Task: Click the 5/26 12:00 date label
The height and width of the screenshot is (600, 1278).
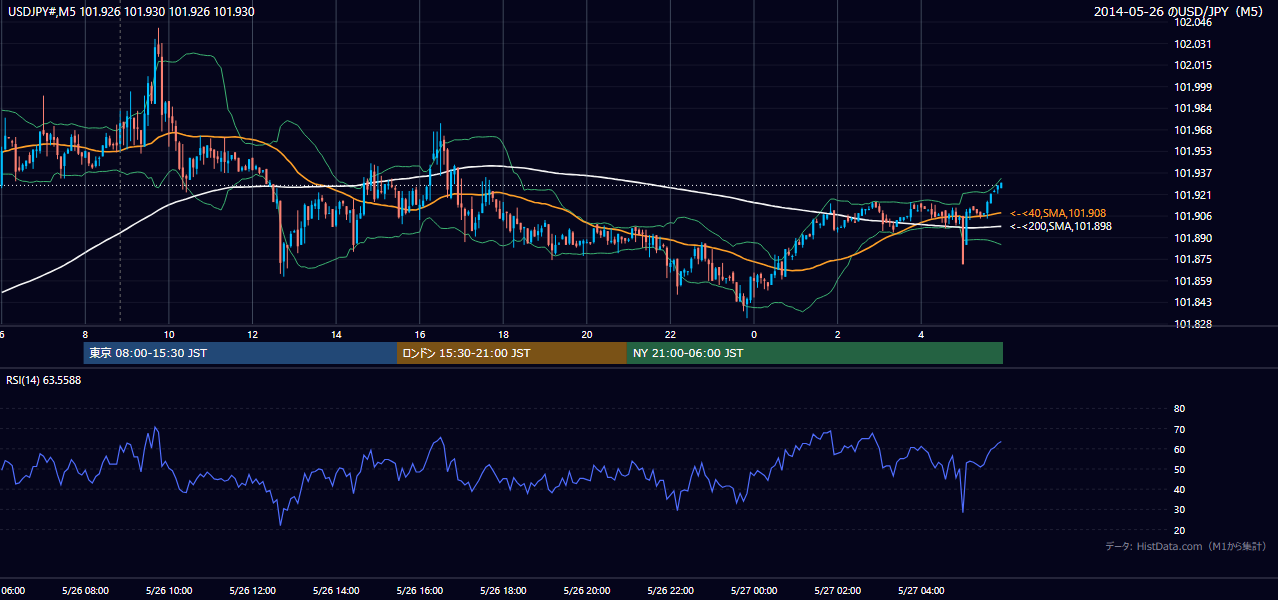Action: point(252,591)
